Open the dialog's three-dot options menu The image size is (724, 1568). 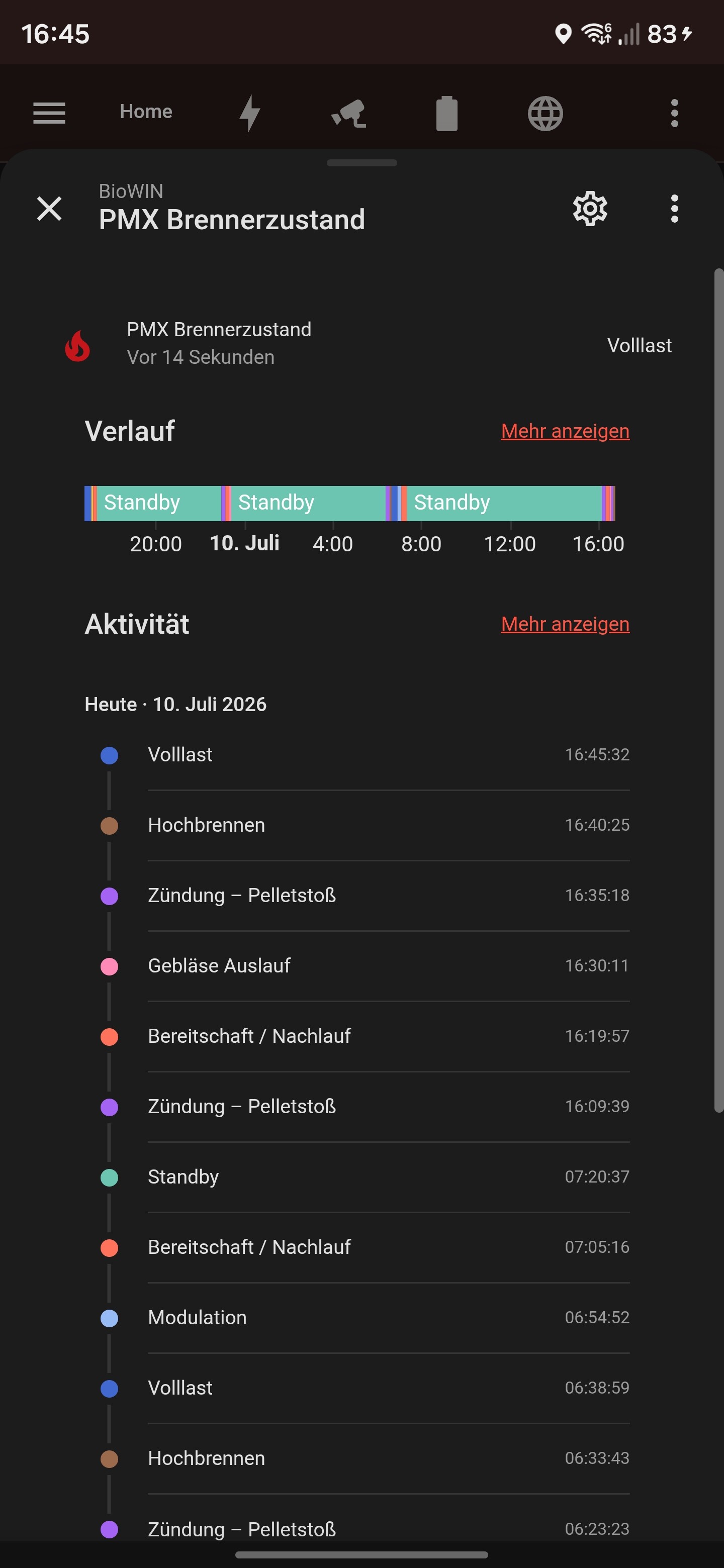(x=674, y=209)
